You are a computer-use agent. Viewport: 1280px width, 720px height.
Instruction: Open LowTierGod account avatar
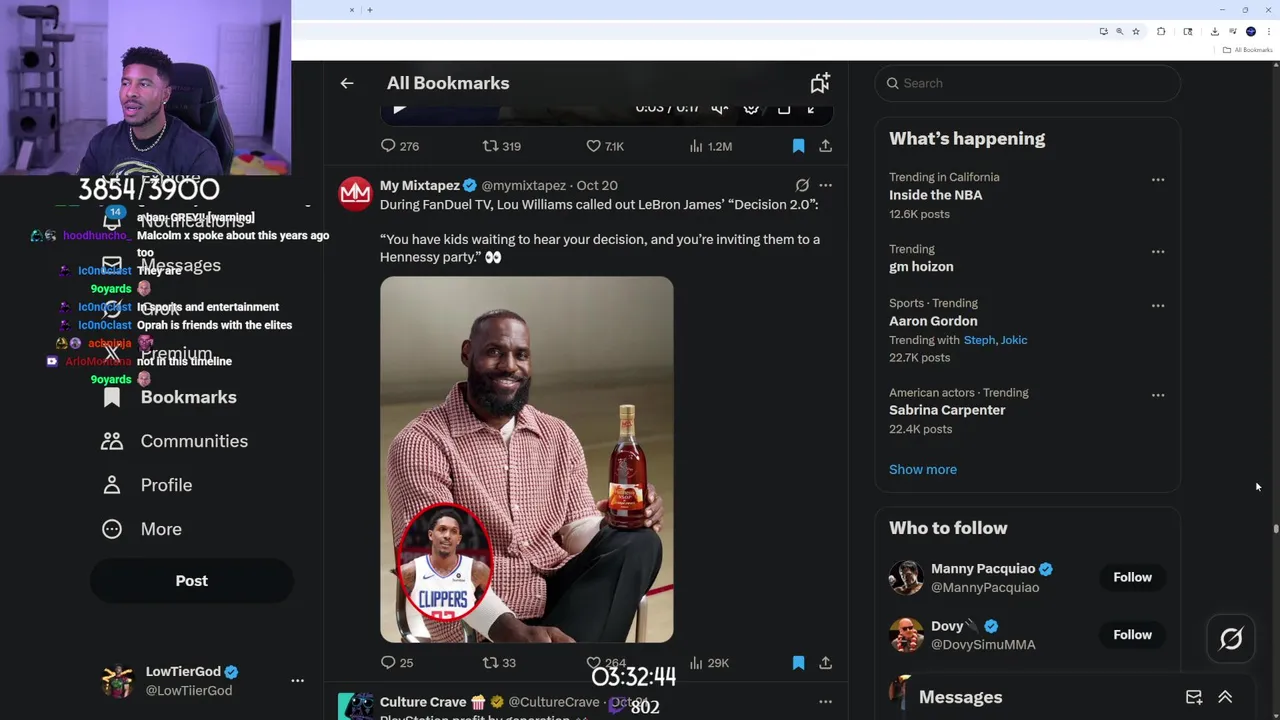pyautogui.click(x=118, y=681)
